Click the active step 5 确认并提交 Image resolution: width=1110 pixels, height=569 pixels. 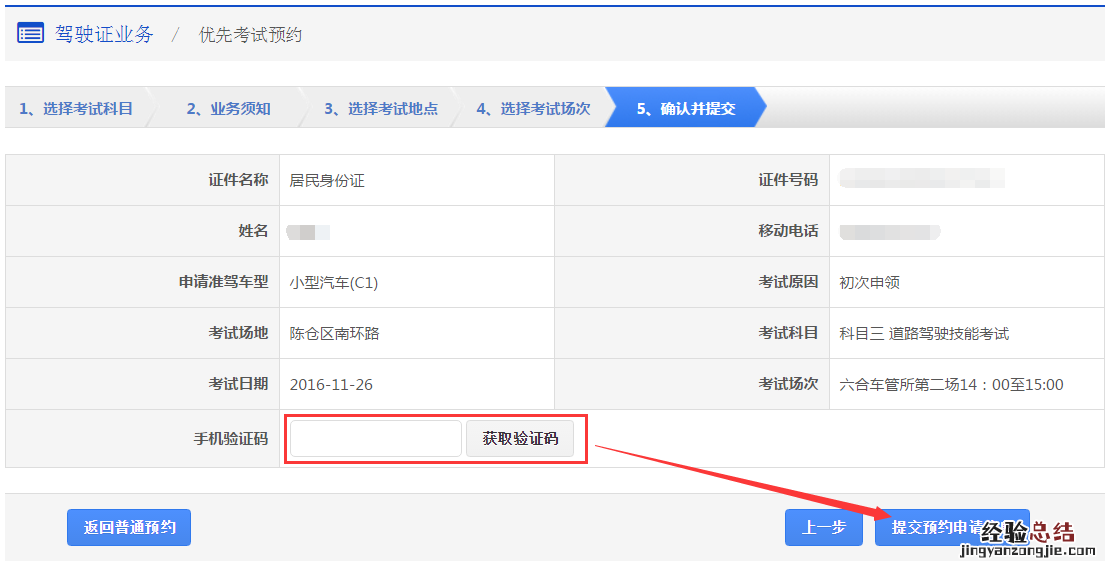pyautogui.click(x=686, y=109)
